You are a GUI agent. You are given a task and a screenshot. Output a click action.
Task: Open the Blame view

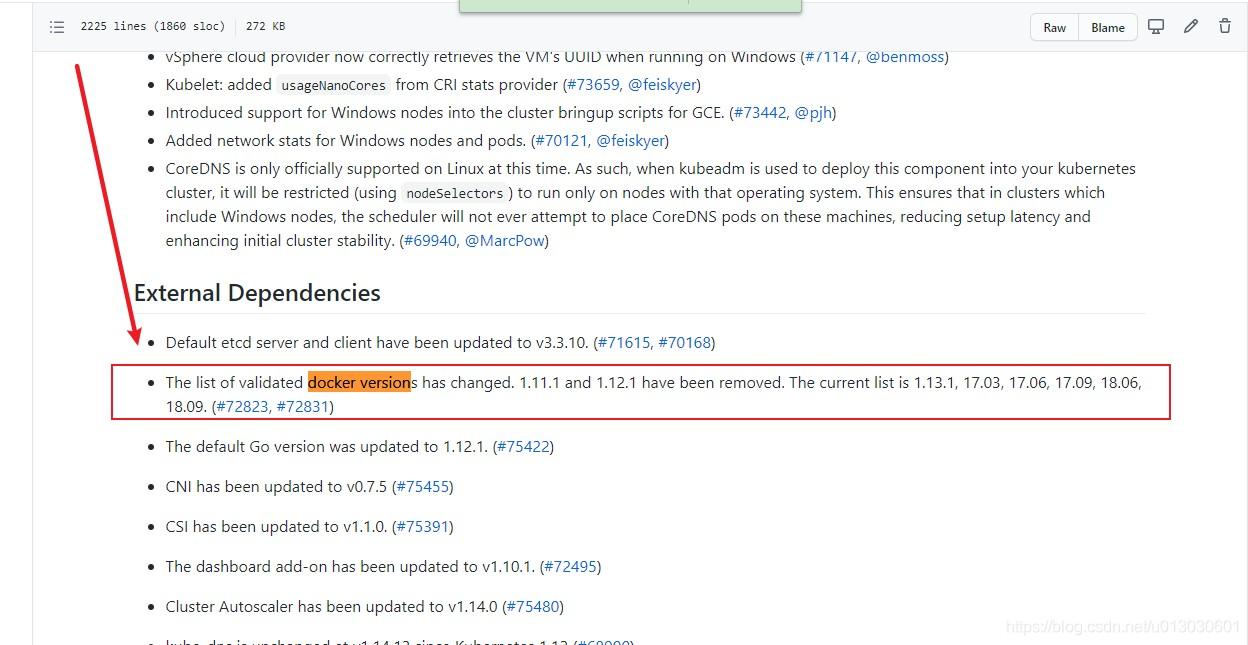(1108, 28)
